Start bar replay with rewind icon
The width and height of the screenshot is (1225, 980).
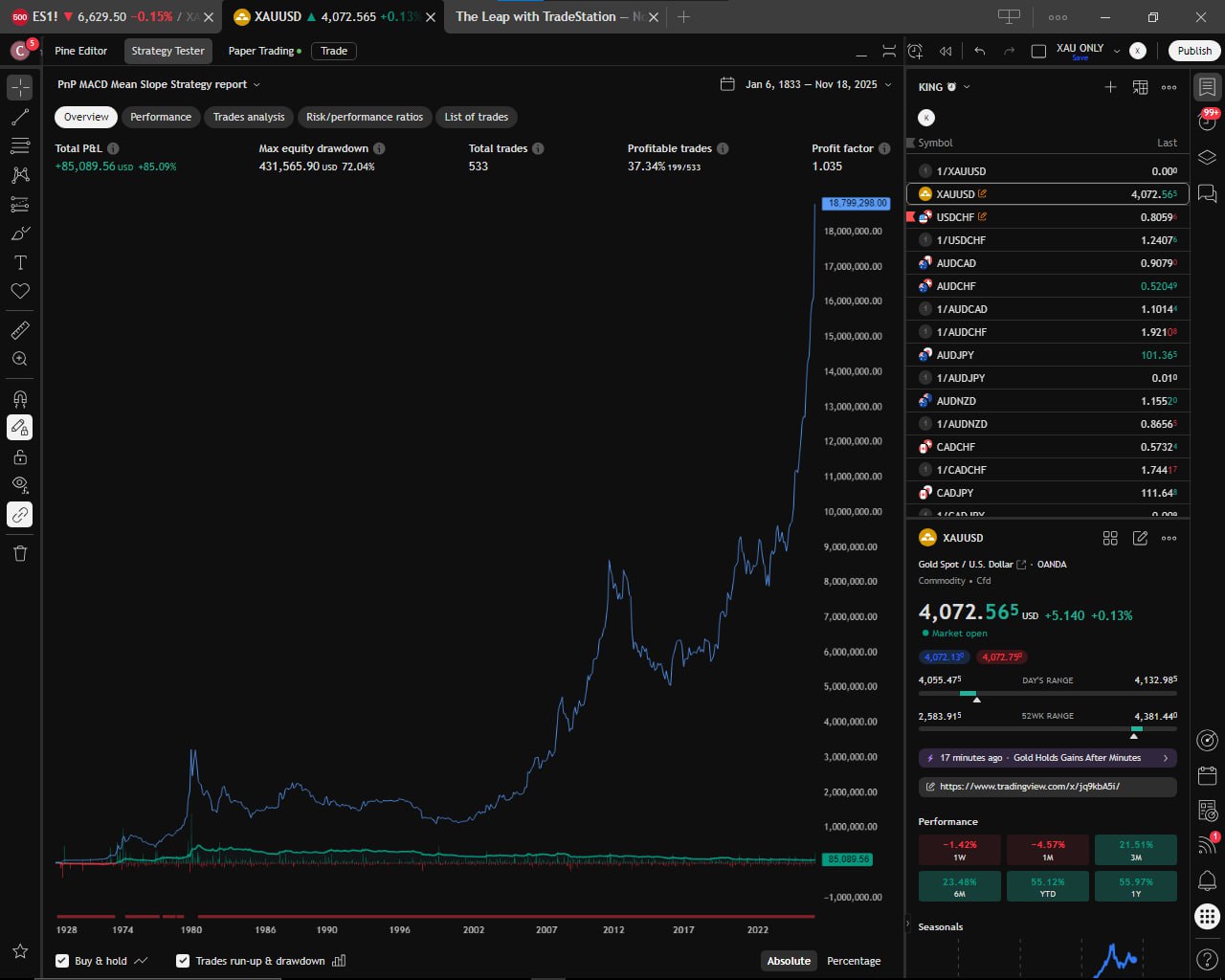[947, 51]
